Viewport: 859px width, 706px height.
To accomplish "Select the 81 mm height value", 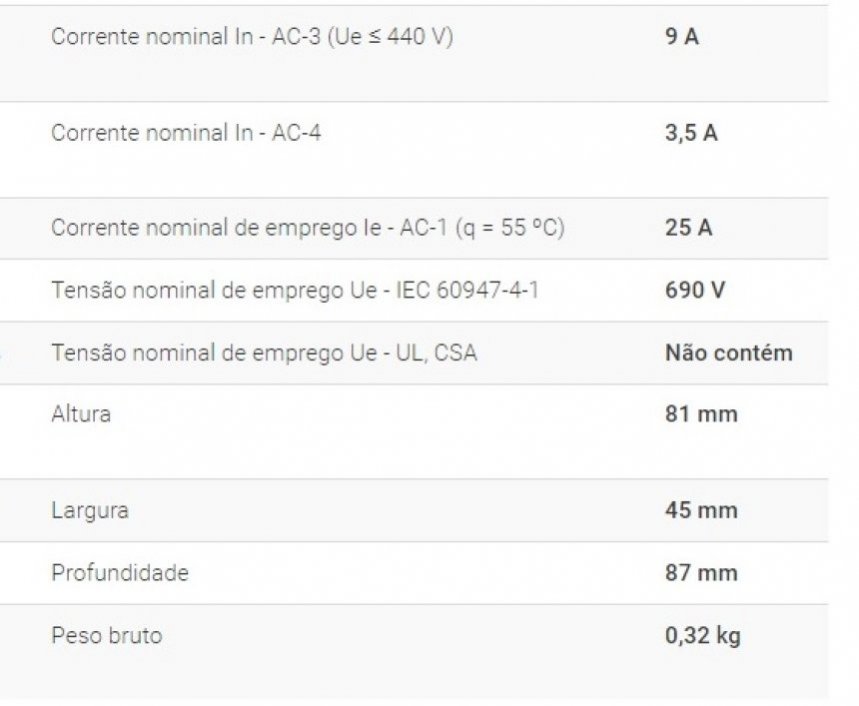I will pos(701,413).
